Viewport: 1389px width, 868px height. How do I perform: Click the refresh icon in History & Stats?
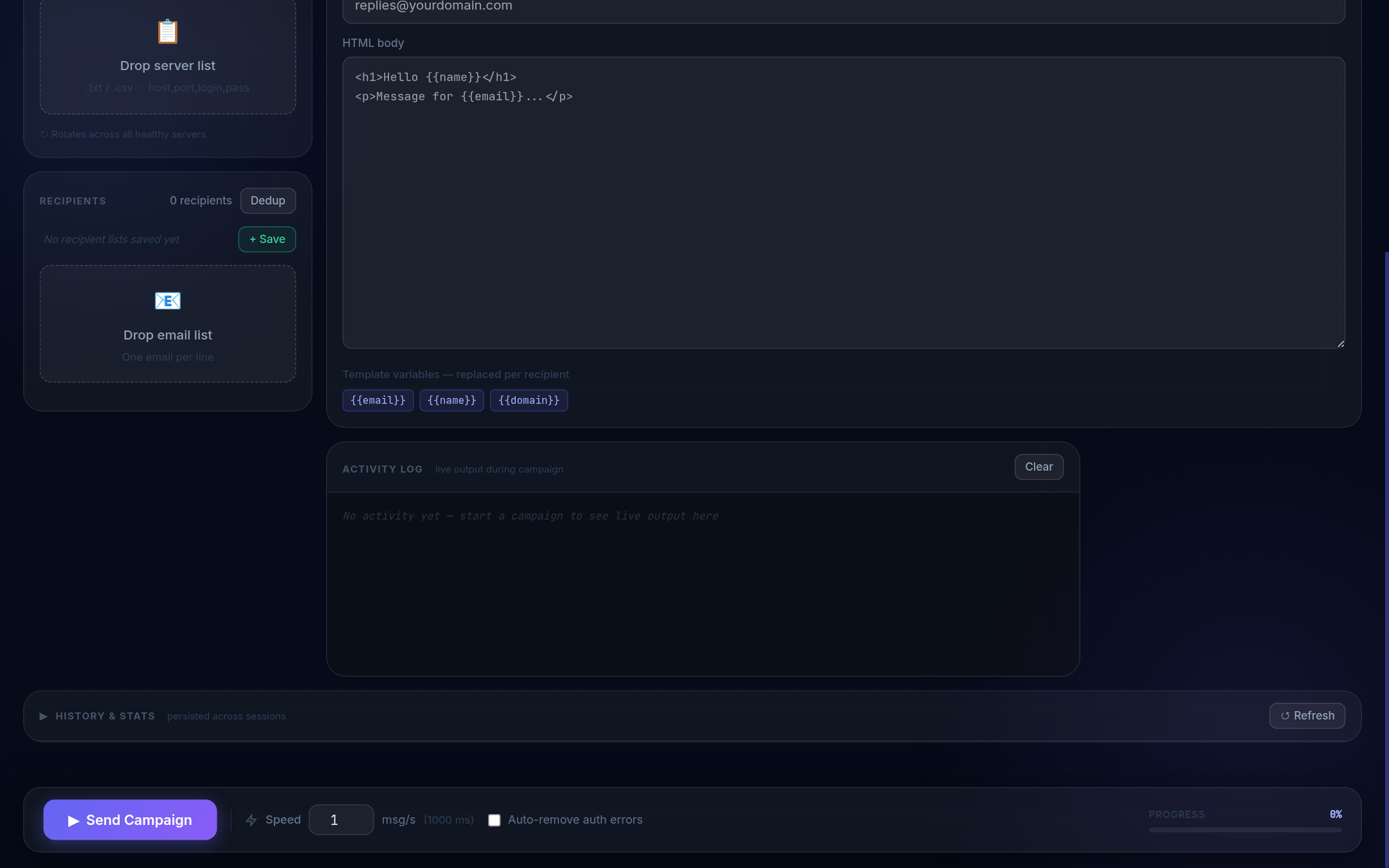1285,716
